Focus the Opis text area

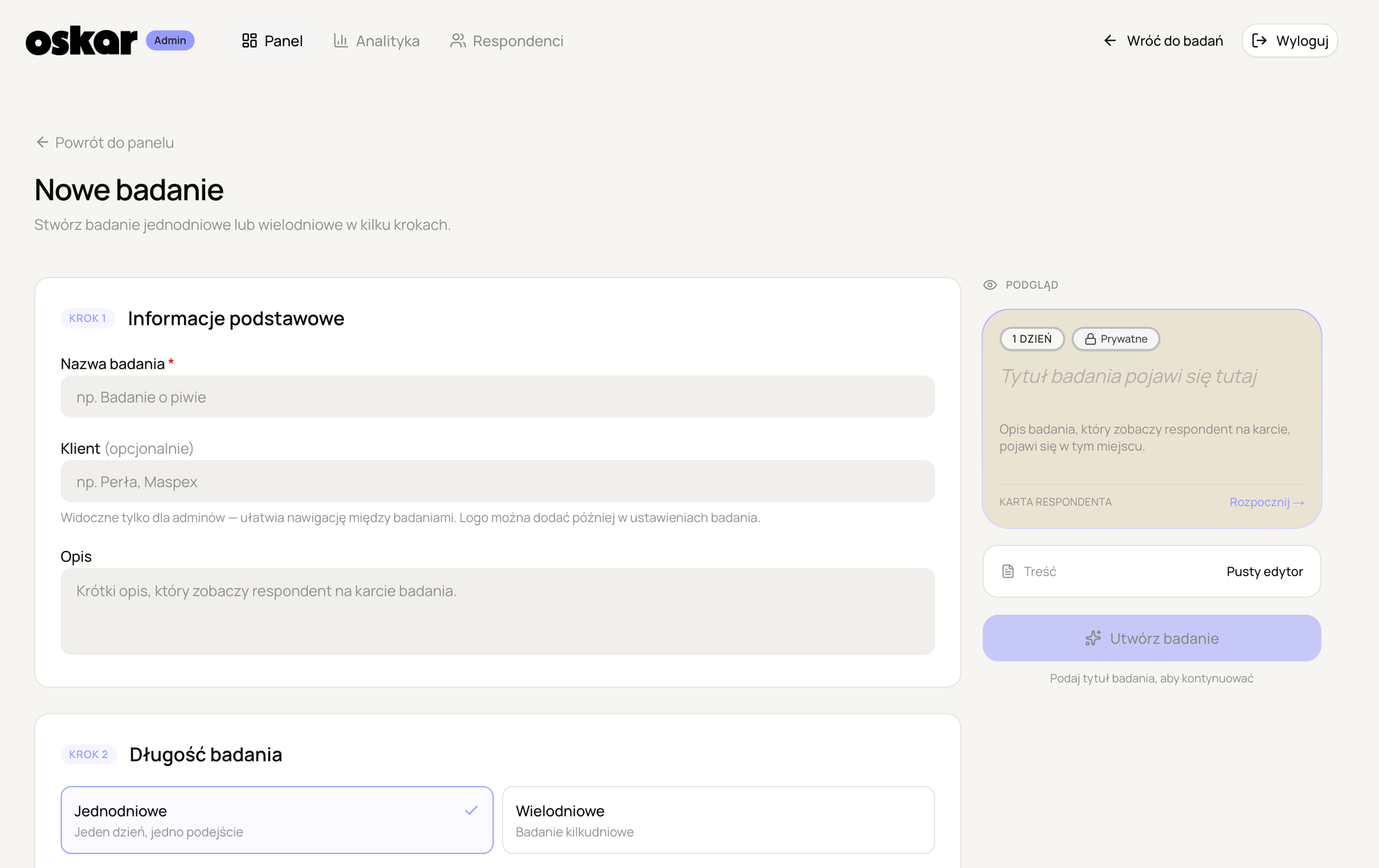(498, 612)
